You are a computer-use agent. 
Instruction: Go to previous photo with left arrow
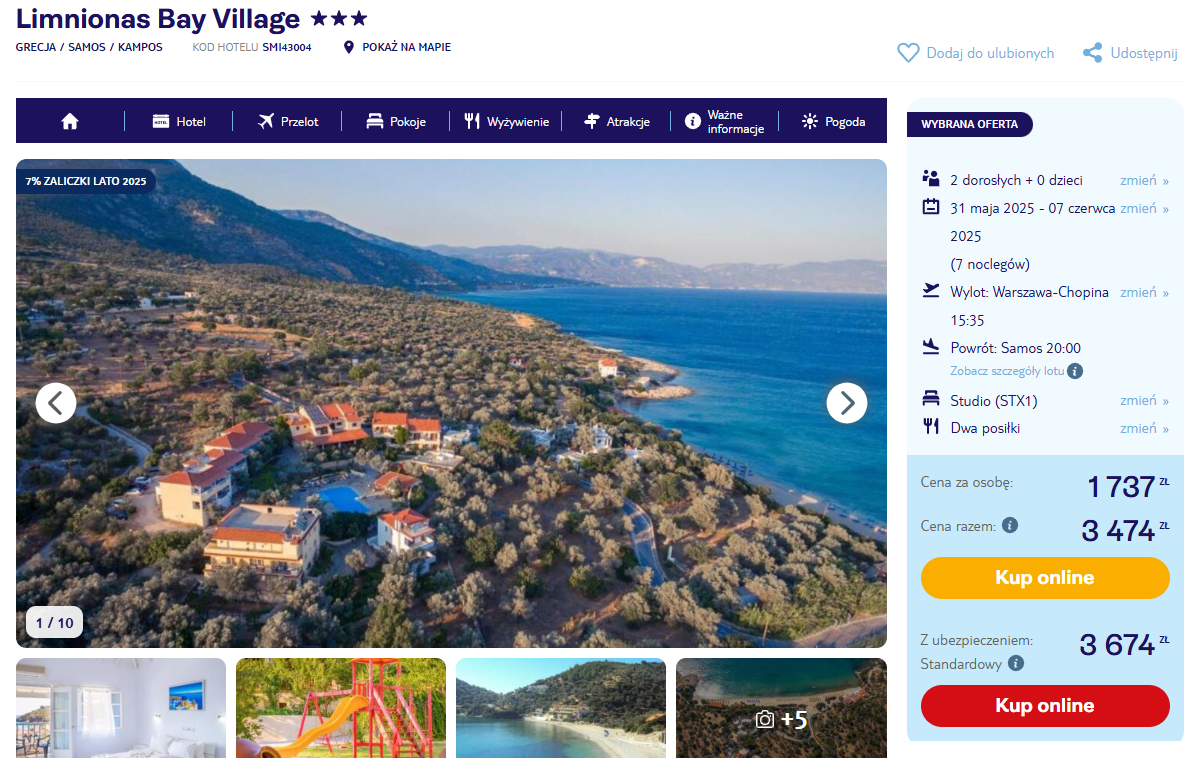point(56,403)
